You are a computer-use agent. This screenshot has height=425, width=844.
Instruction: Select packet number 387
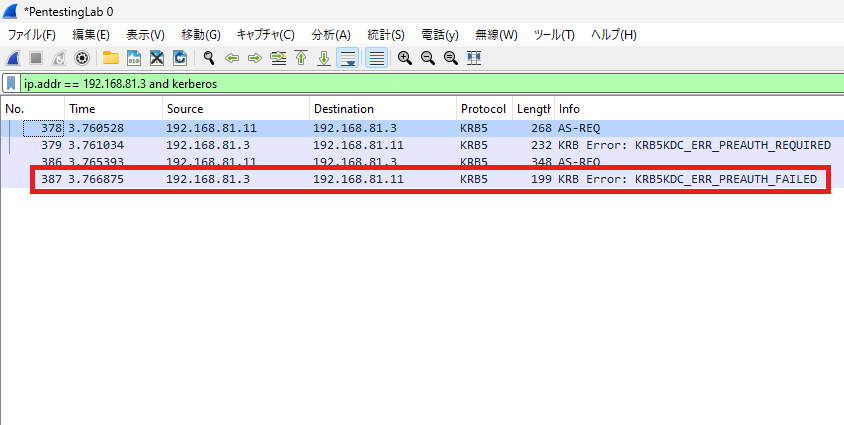click(52, 179)
